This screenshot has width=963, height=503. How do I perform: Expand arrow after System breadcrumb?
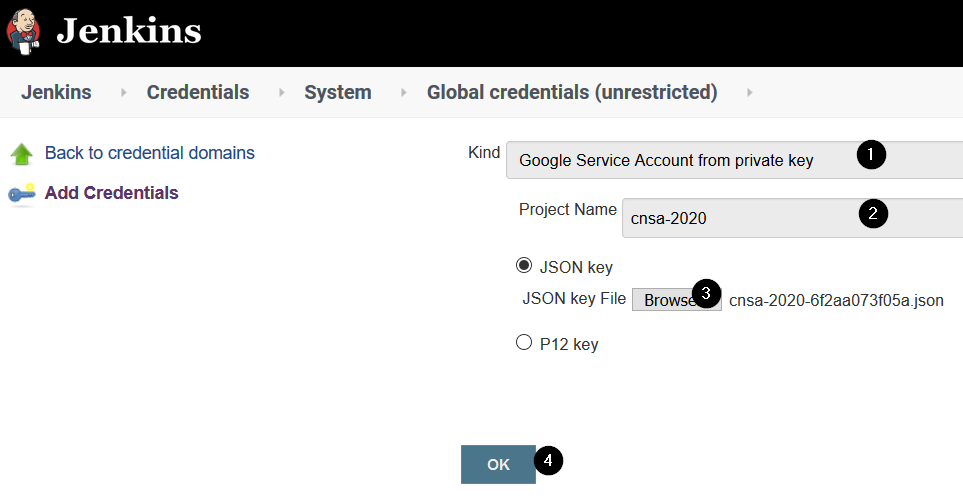click(404, 93)
